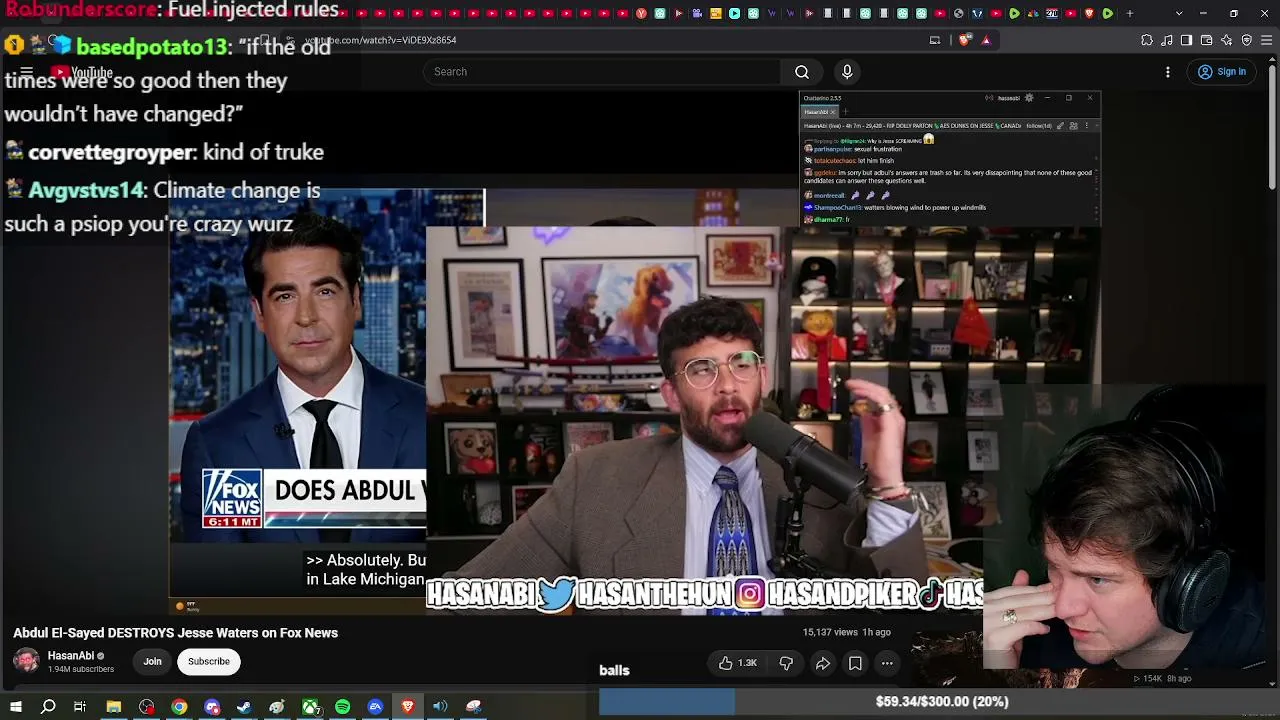Open the Brave VPN shield icon

click(1247, 40)
